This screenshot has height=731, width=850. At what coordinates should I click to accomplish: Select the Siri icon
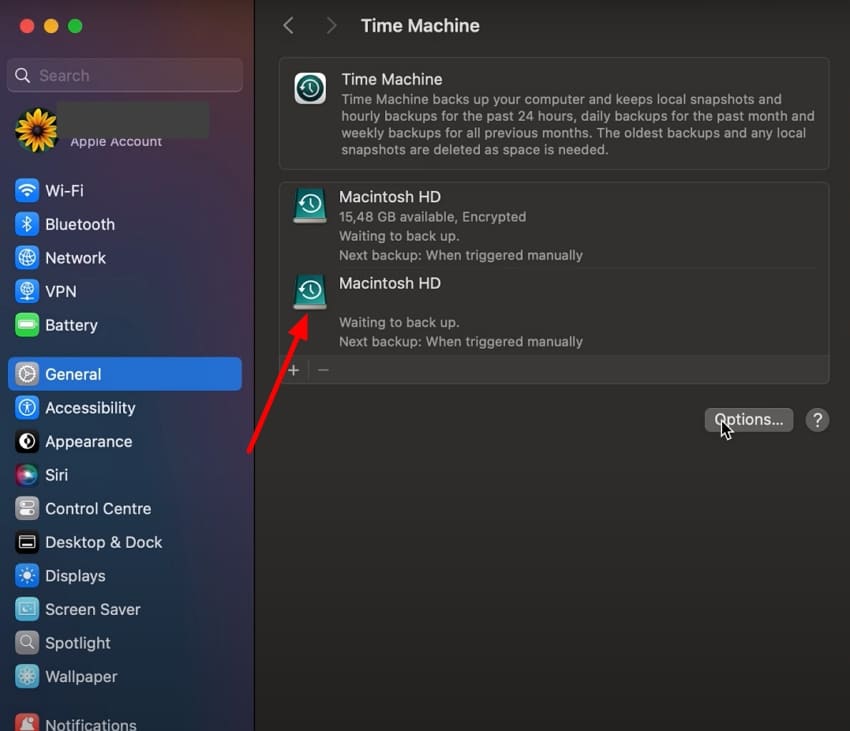[27, 475]
